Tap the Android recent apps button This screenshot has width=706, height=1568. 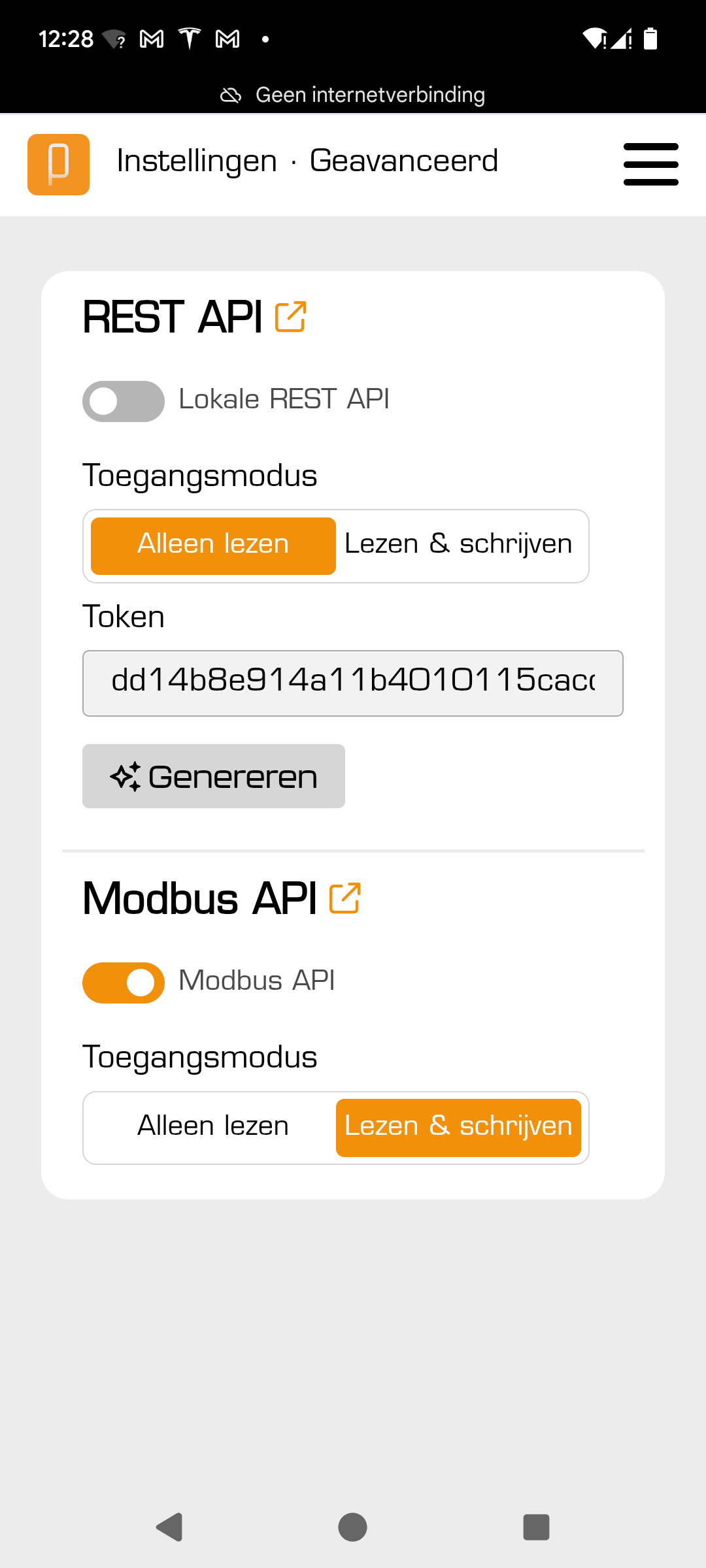tap(536, 1527)
